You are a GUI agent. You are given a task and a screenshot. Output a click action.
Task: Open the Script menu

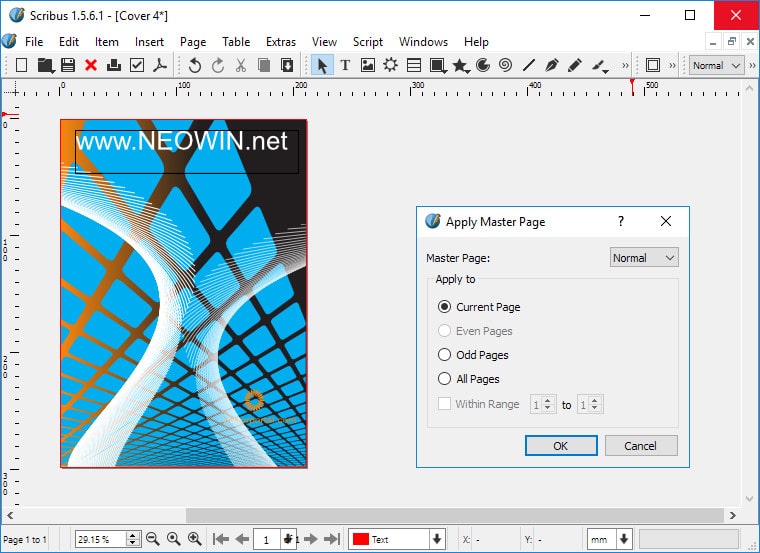[368, 42]
